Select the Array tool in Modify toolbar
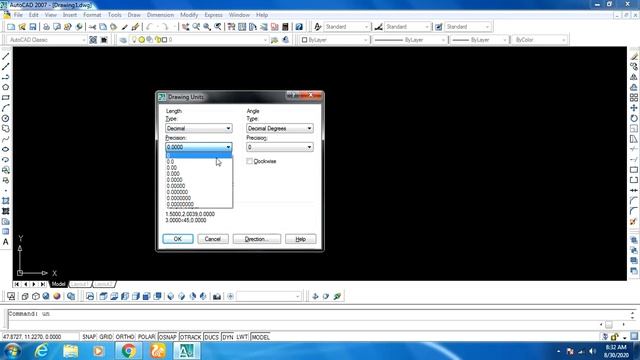The image size is (640, 360). 634,98
